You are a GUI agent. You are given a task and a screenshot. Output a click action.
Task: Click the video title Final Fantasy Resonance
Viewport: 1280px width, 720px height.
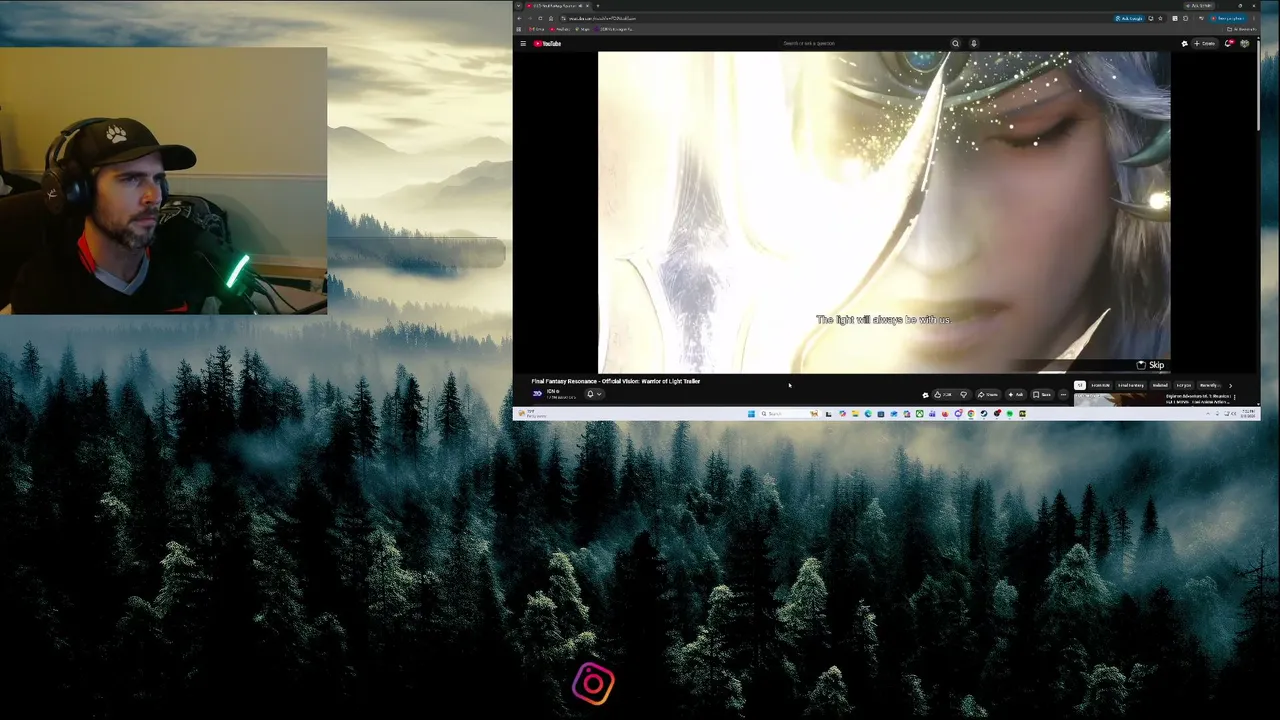[616, 381]
